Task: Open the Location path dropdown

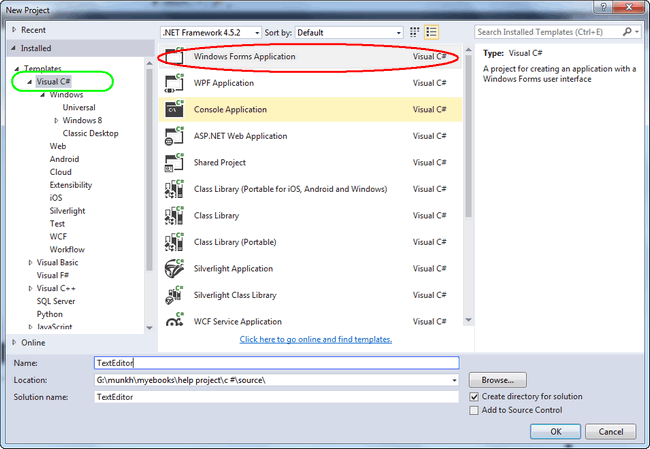Action: coord(454,380)
